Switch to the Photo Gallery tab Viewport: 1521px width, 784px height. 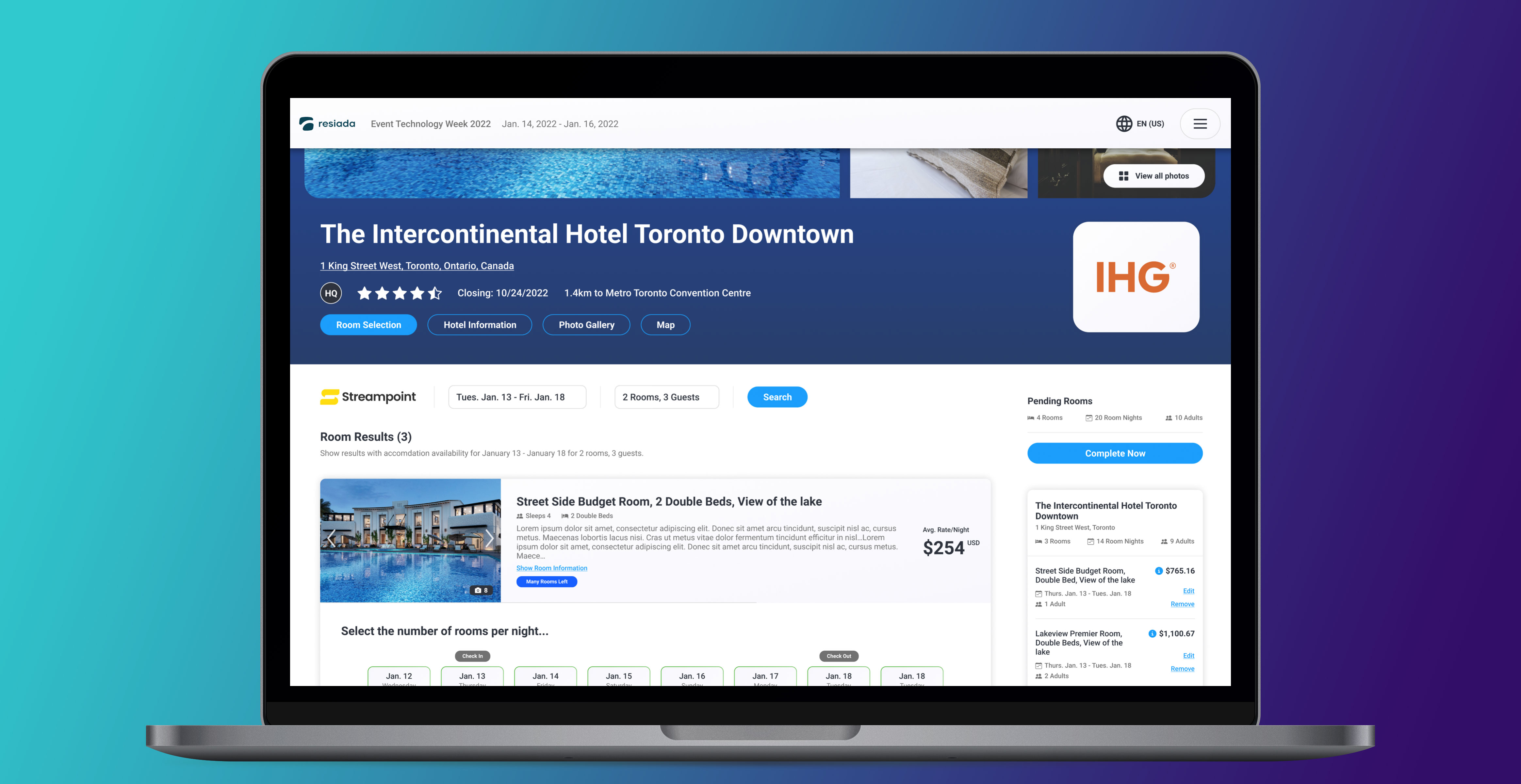pos(586,325)
